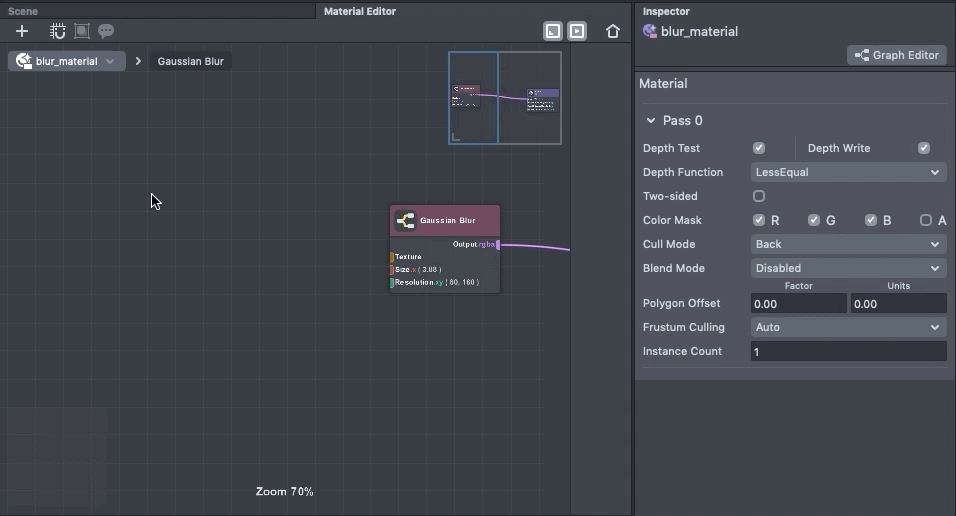Toggle the minimap panel icon
The height and width of the screenshot is (516, 956).
(x=553, y=31)
